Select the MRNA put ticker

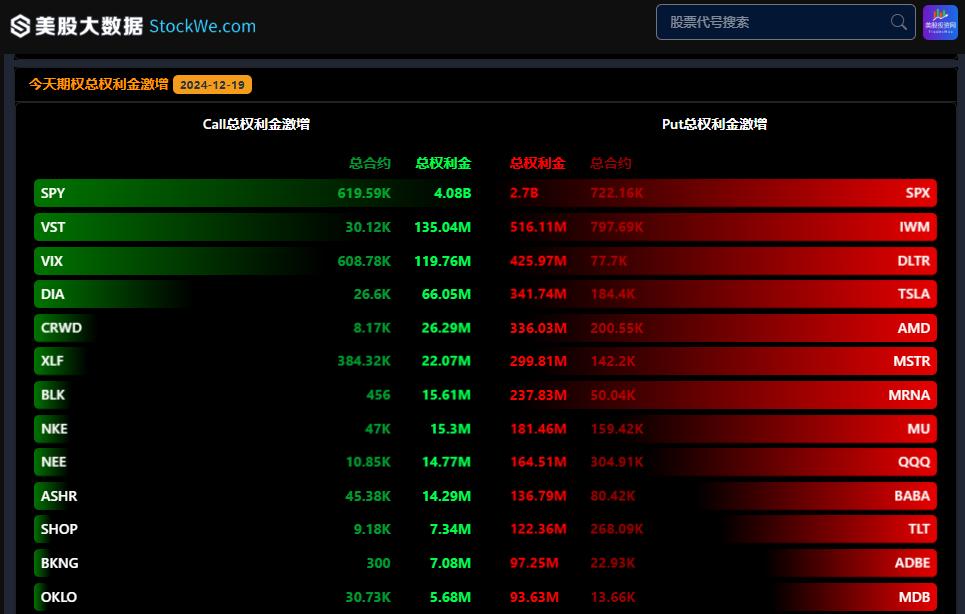tap(909, 395)
